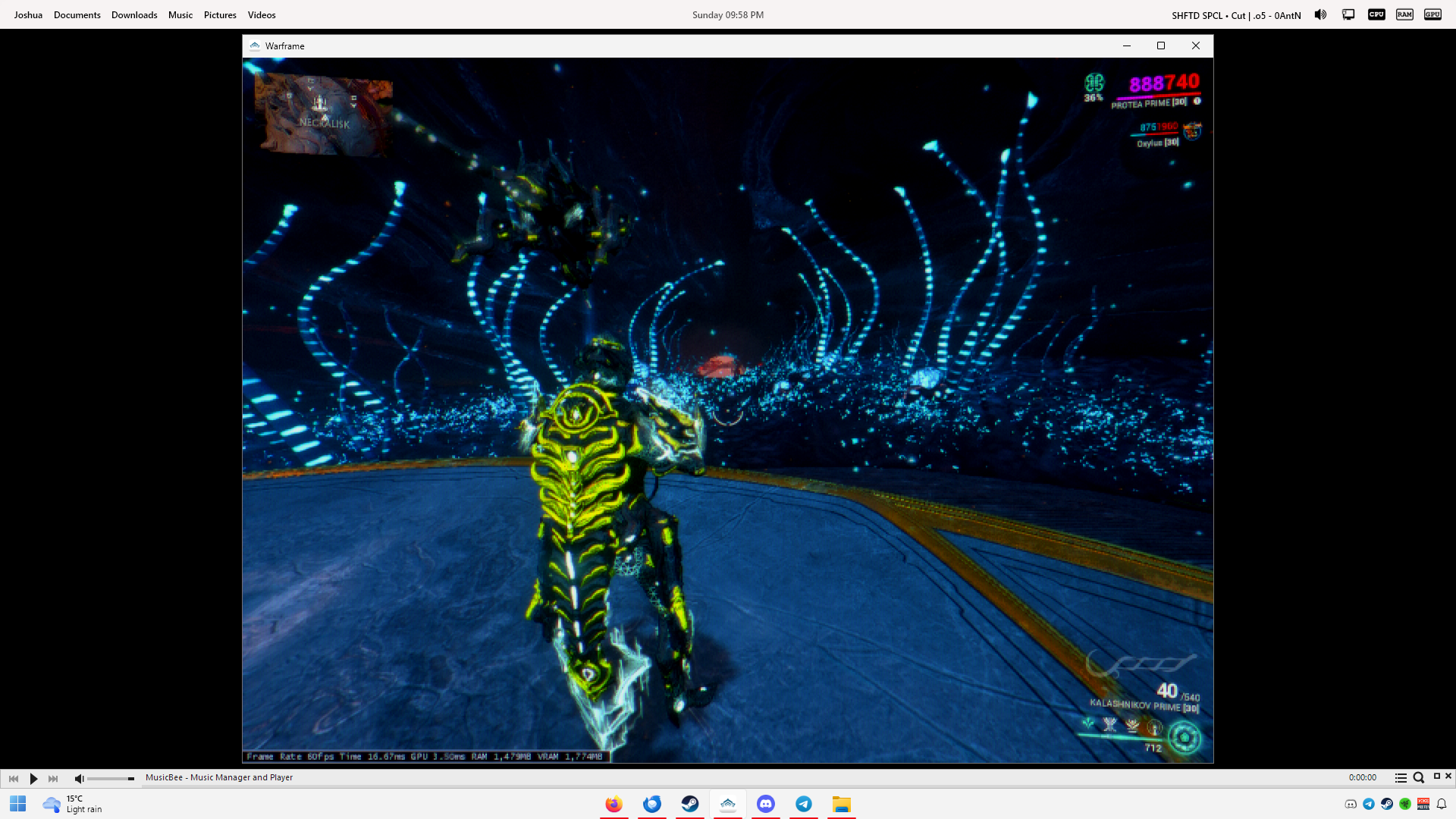The width and height of the screenshot is (1456, 819).
Task: Play the track in MusicBee
Action: pos(33,778)
